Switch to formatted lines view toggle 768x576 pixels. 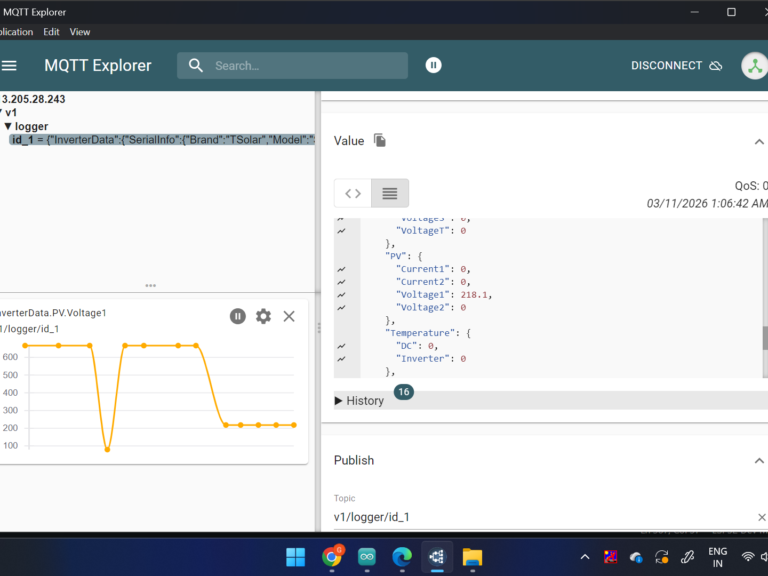coord(390,193)
